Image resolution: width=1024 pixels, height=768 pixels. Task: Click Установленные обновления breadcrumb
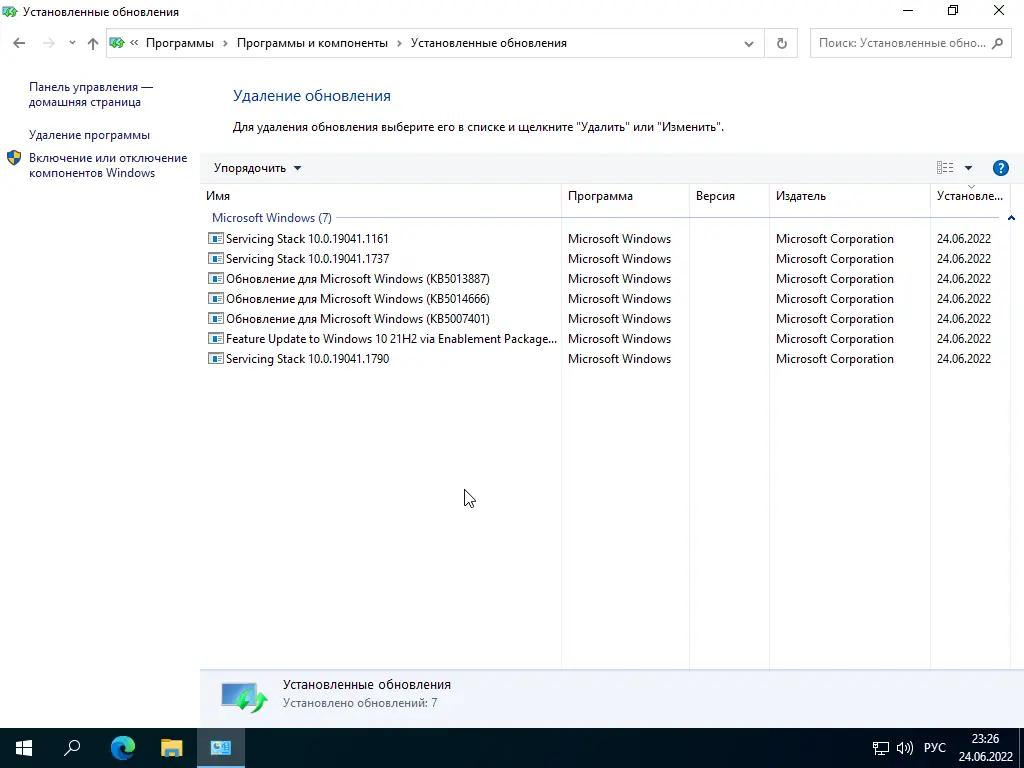coord(488,43)
